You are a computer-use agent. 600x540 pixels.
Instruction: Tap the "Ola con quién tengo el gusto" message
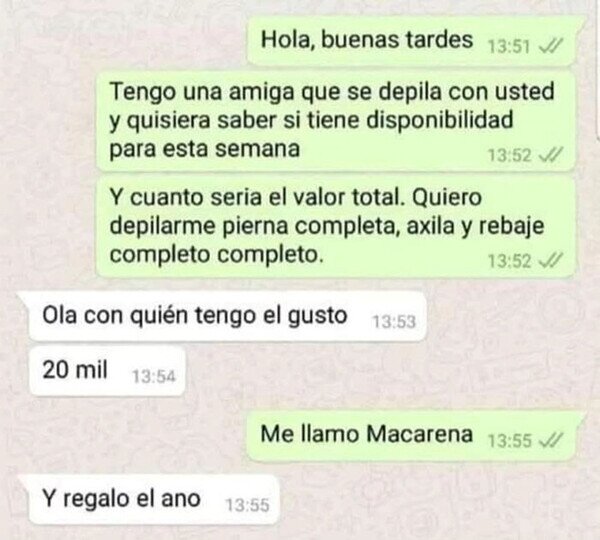click(228, 316)
